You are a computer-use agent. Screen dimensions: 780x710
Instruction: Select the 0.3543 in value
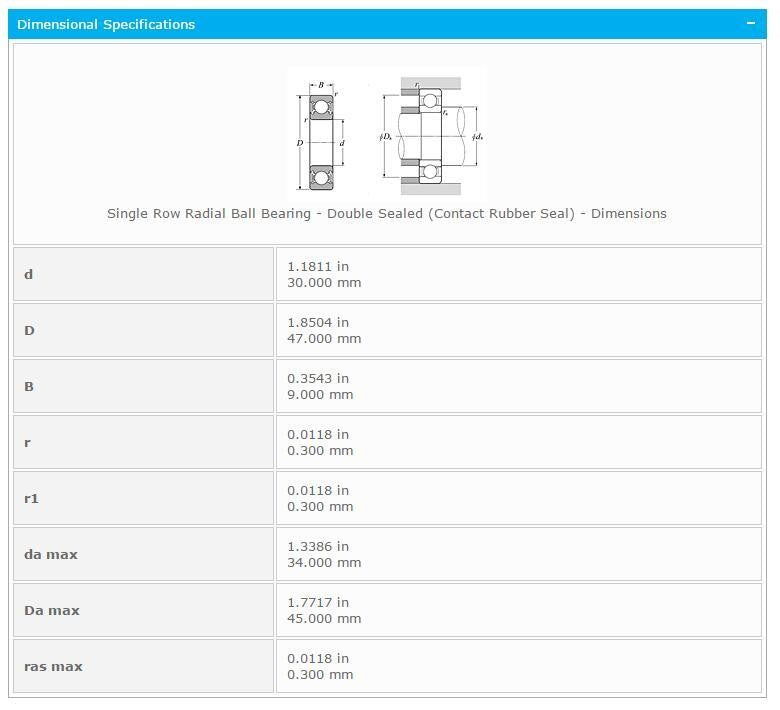tap(318, 379)
